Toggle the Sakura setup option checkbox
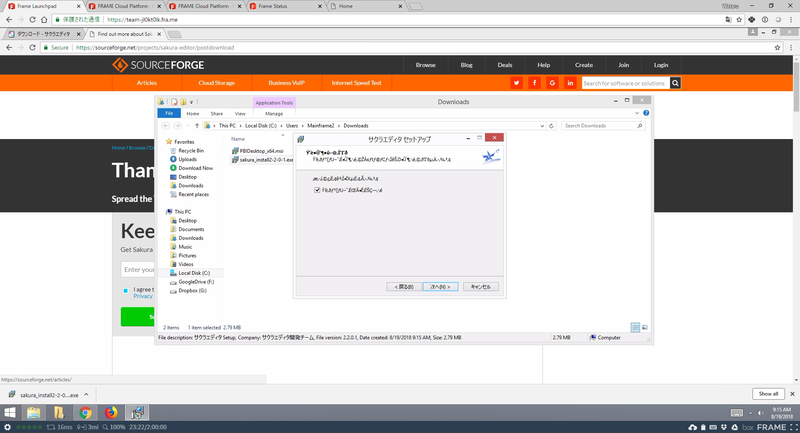This screenshot has height=433, width=800. click(x=317, y=190)
